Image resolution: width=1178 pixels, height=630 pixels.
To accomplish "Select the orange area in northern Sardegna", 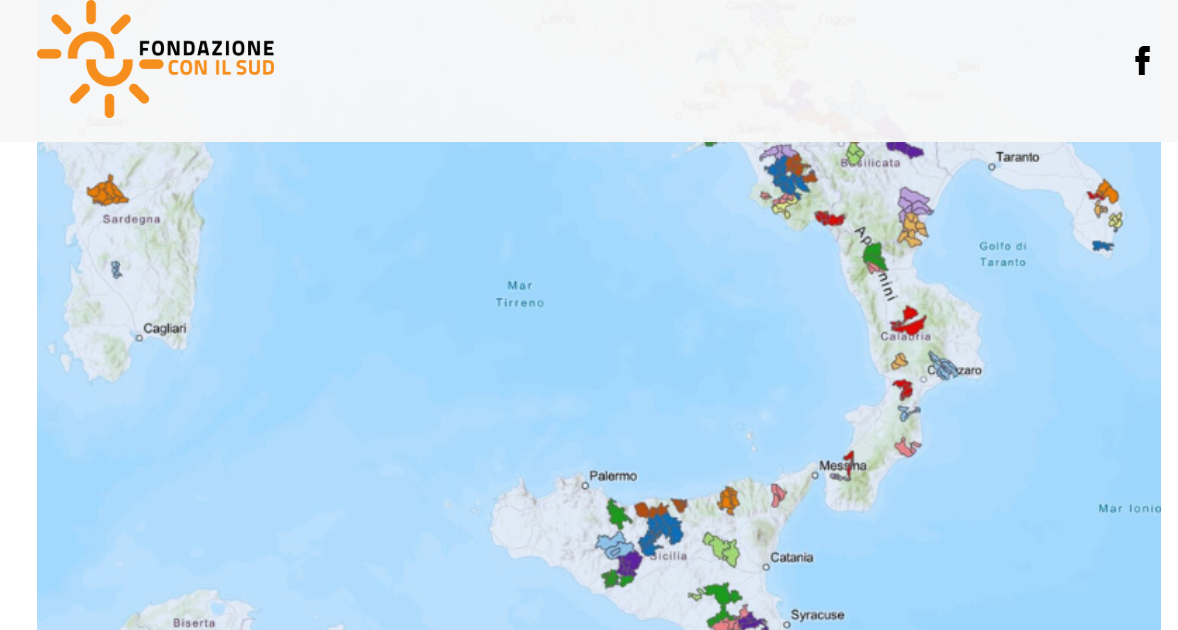I will click(107, 190).
